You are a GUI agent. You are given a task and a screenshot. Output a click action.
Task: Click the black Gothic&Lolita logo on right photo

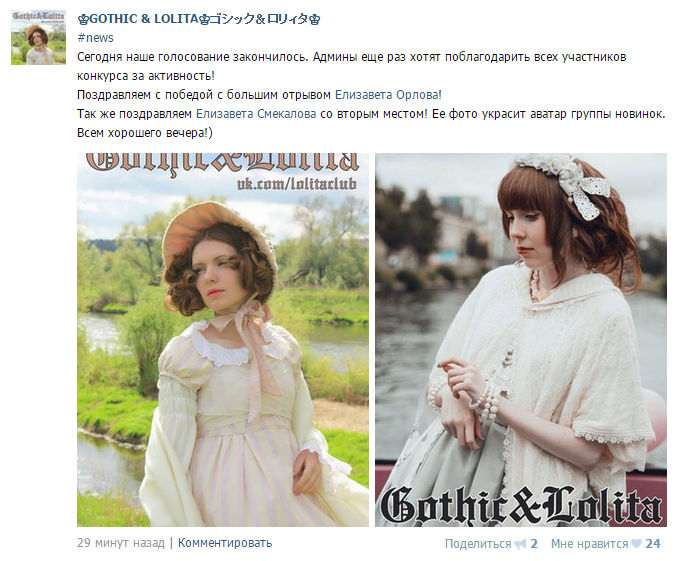[x=521, y=504]
